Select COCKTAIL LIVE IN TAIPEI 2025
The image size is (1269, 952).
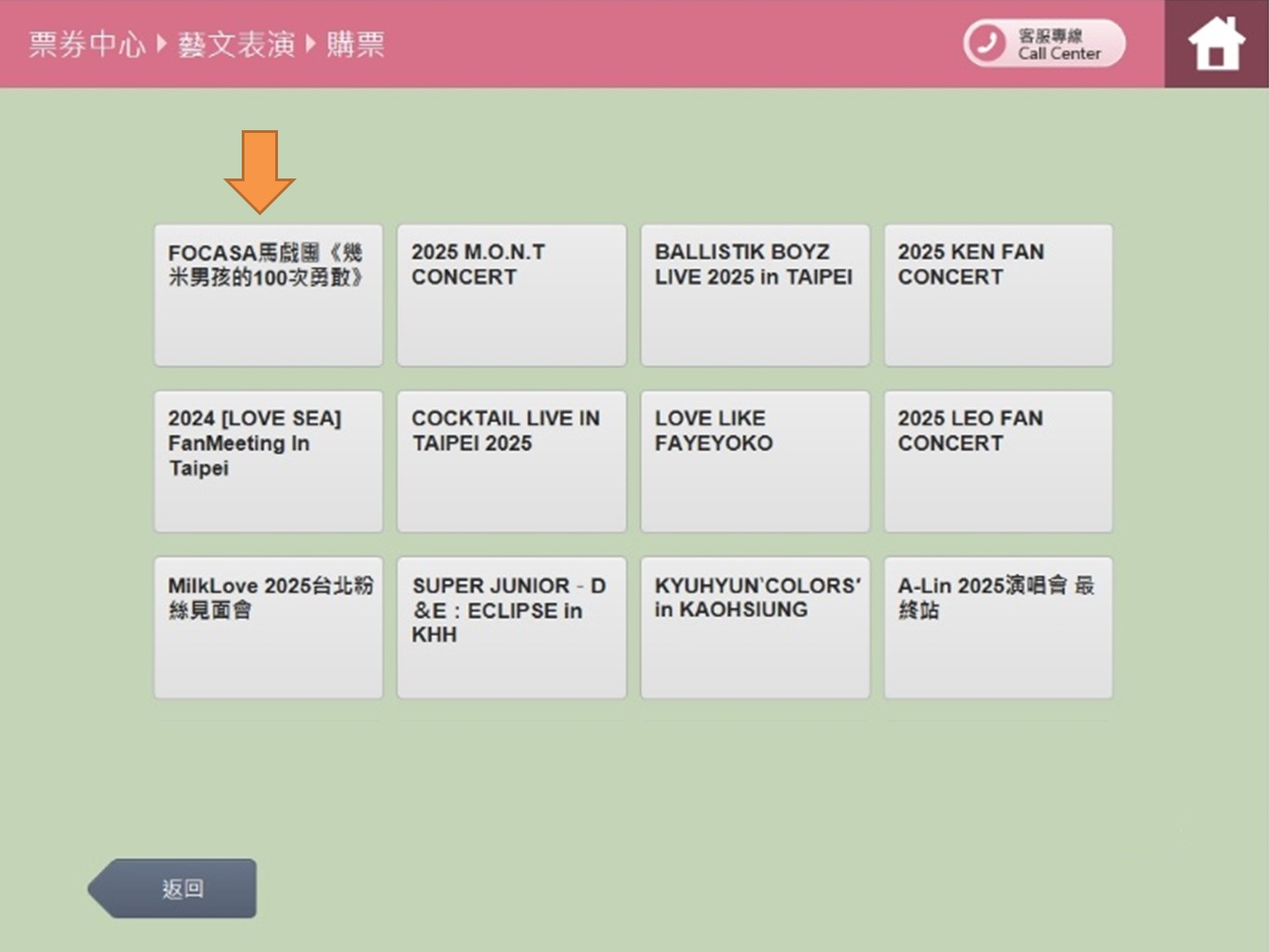[511, 461]
